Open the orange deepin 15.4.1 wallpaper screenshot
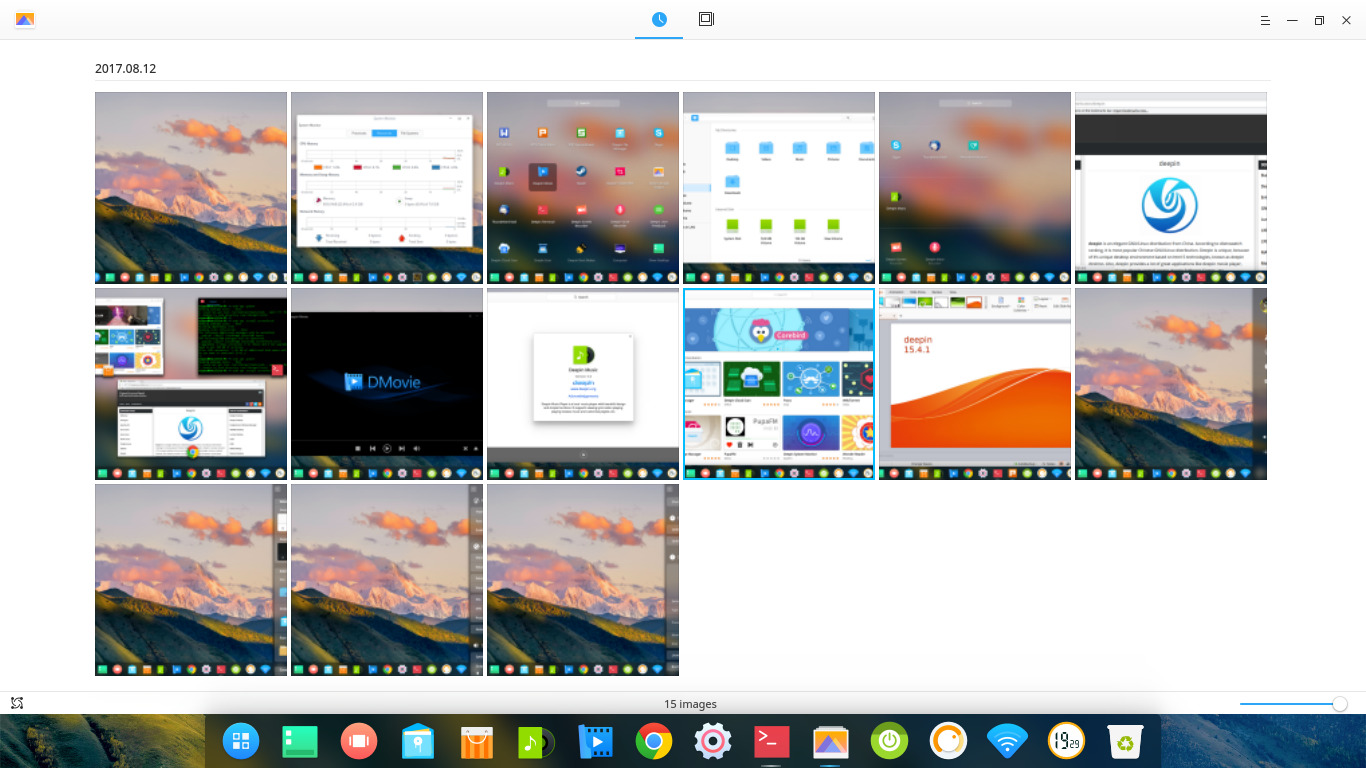The image size is (1366, 768). 974,384
